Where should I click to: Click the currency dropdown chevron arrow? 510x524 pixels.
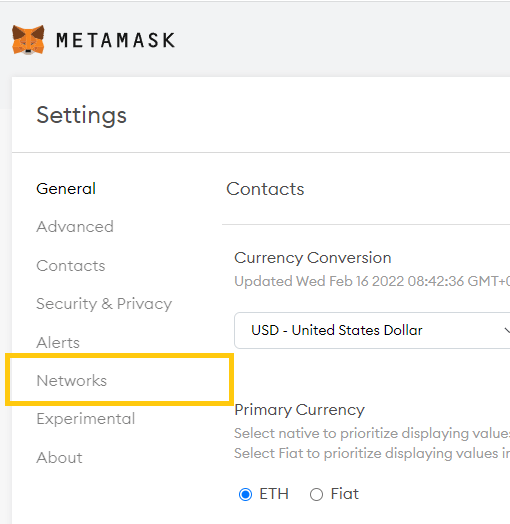click(507, 331)
